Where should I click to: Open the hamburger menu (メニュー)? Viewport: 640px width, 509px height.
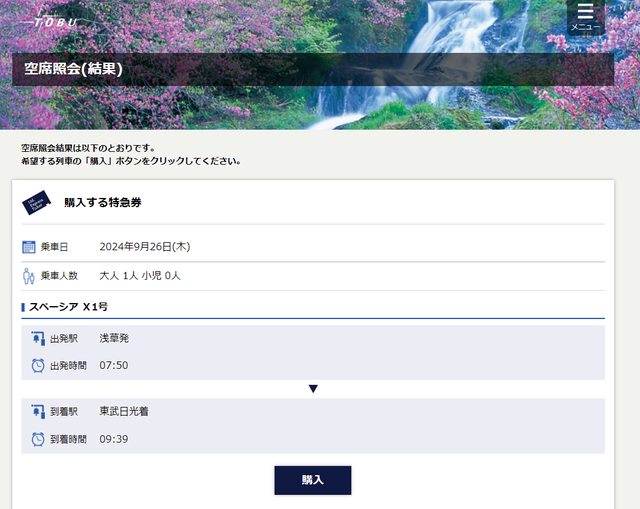[x=585, y=16]
